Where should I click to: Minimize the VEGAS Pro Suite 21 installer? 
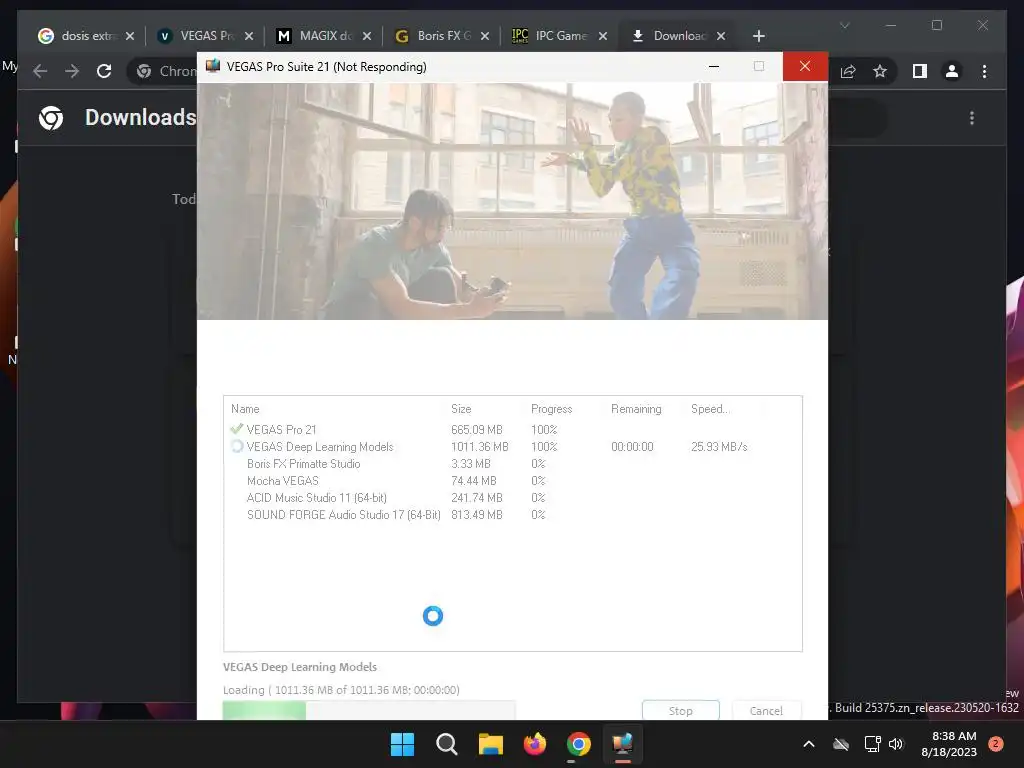[x=714, y=67]
